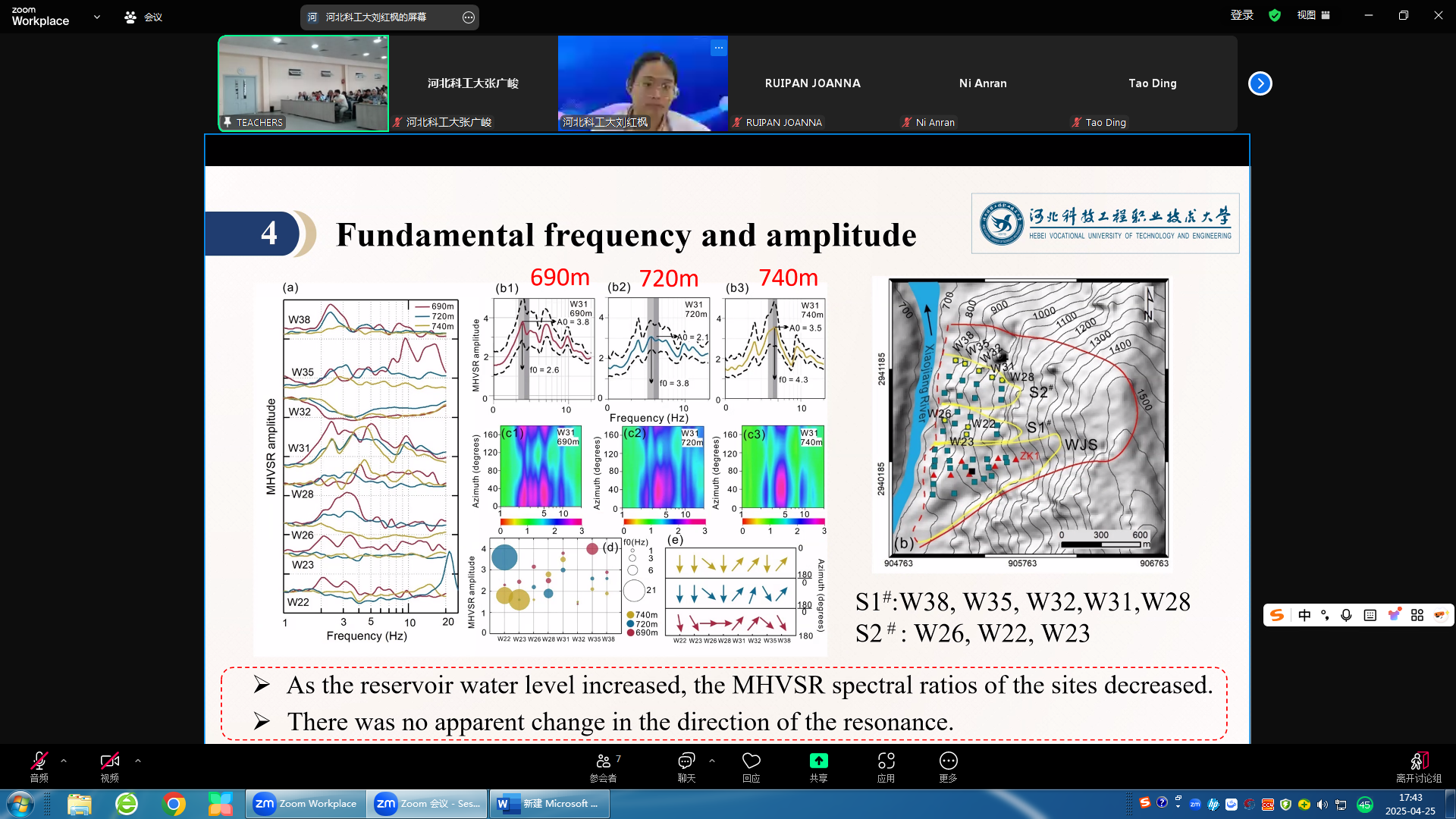The image size is (1456, 819).
Task: Open Zoom Workplace dropdown chevron
Action: pos(96,17)
